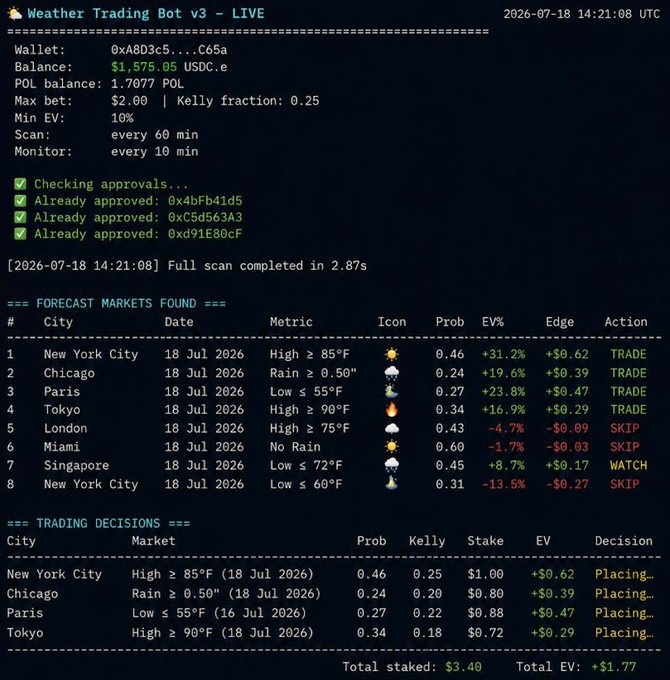Click the 0.18 Kelly value for Tokyo

(x=427, y=633)
